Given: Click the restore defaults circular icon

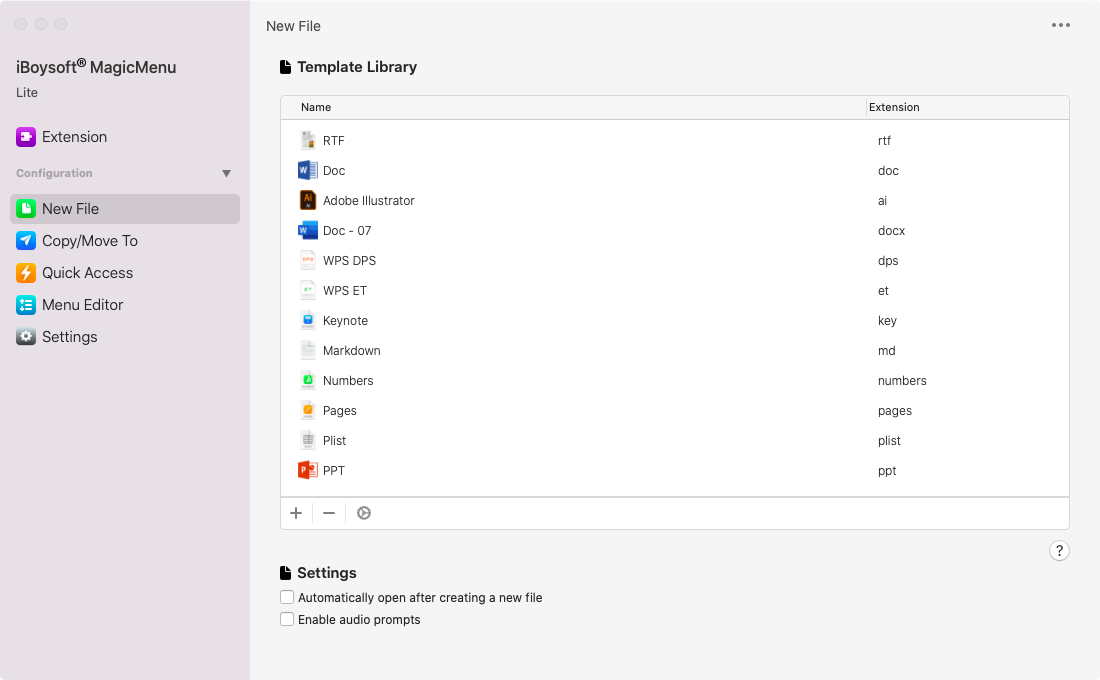Looking at the screenshot, I should click(363, 513).
